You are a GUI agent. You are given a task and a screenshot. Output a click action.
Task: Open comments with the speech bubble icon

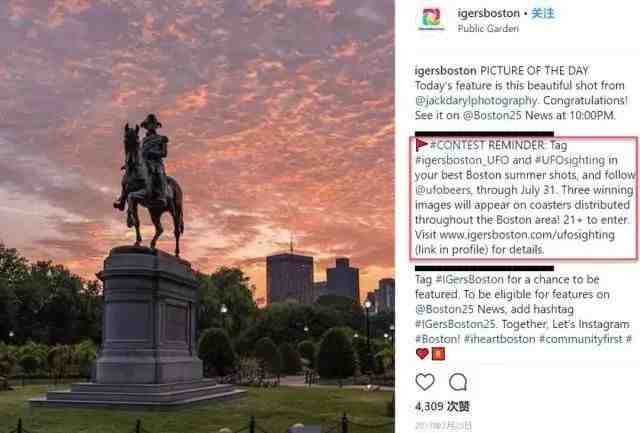(x=458, y=382)
